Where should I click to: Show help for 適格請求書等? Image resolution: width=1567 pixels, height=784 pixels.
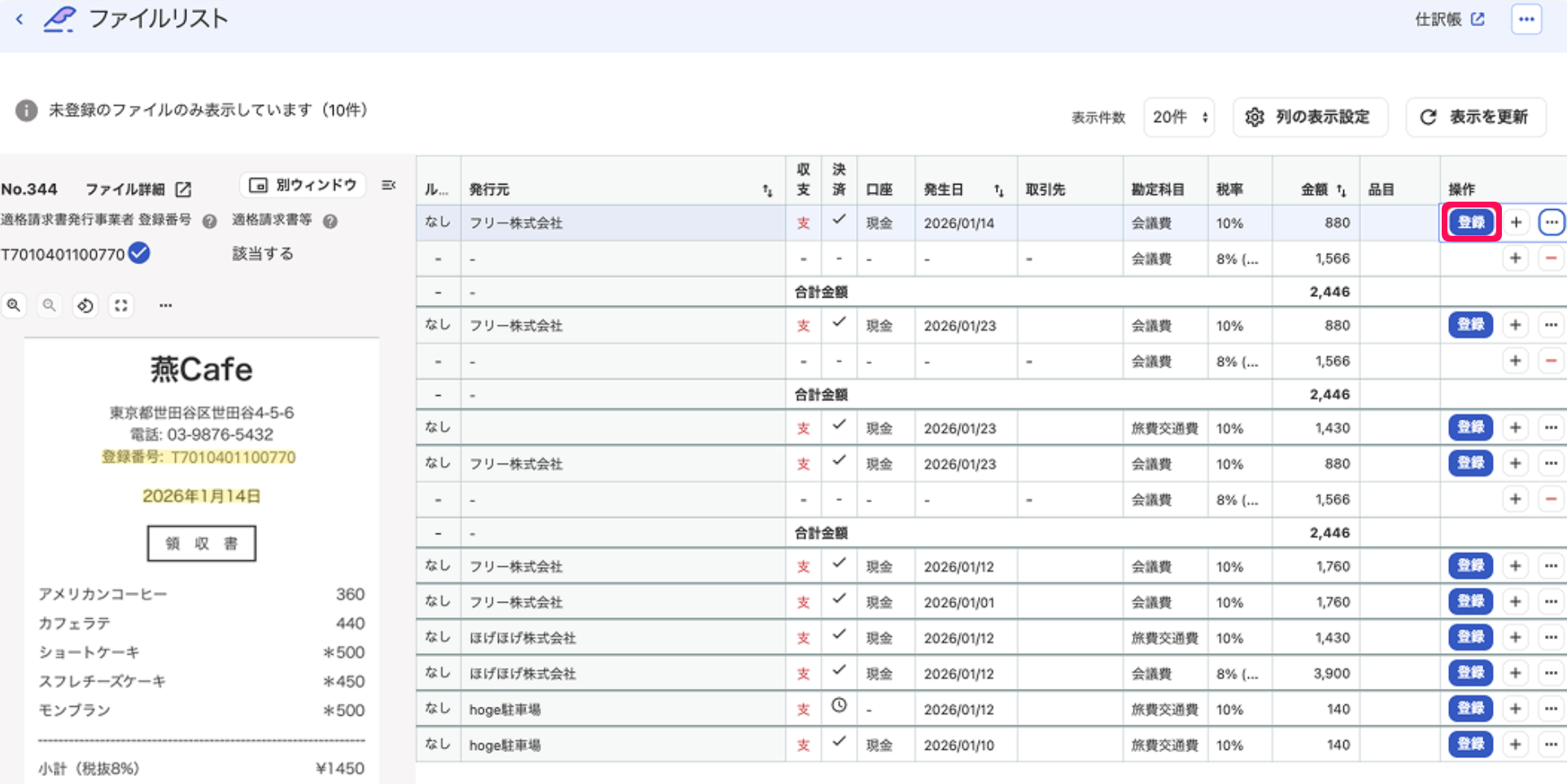330,221
